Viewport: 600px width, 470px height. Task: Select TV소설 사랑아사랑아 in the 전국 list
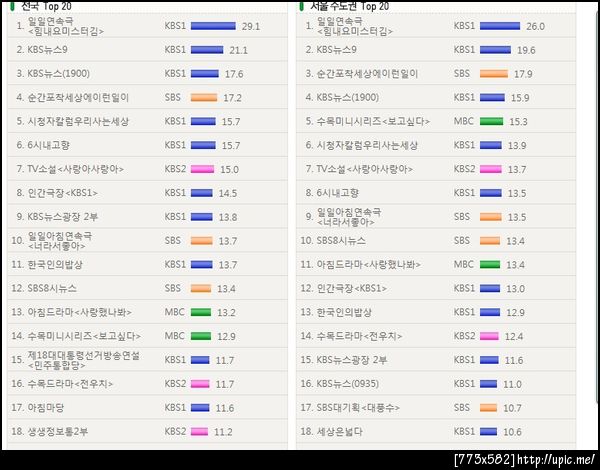(75, 169)
